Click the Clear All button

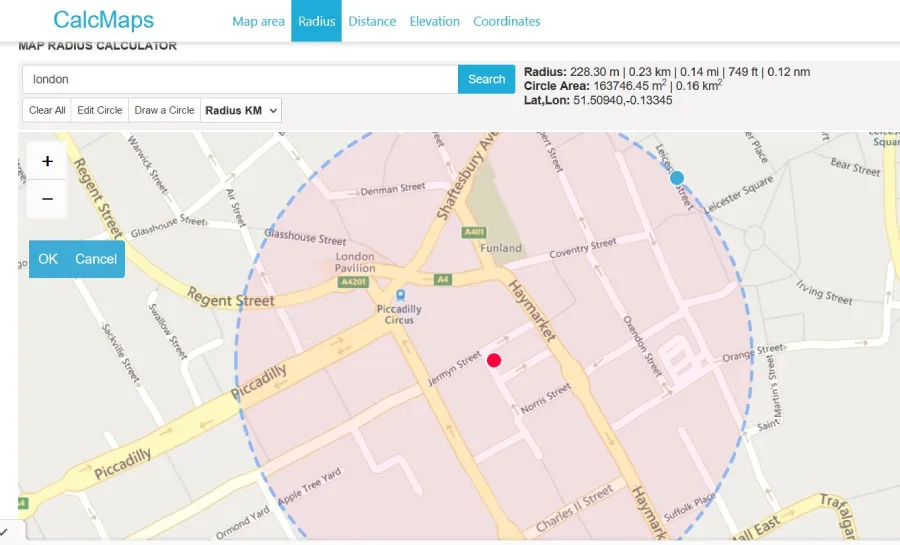click(47, 110)
